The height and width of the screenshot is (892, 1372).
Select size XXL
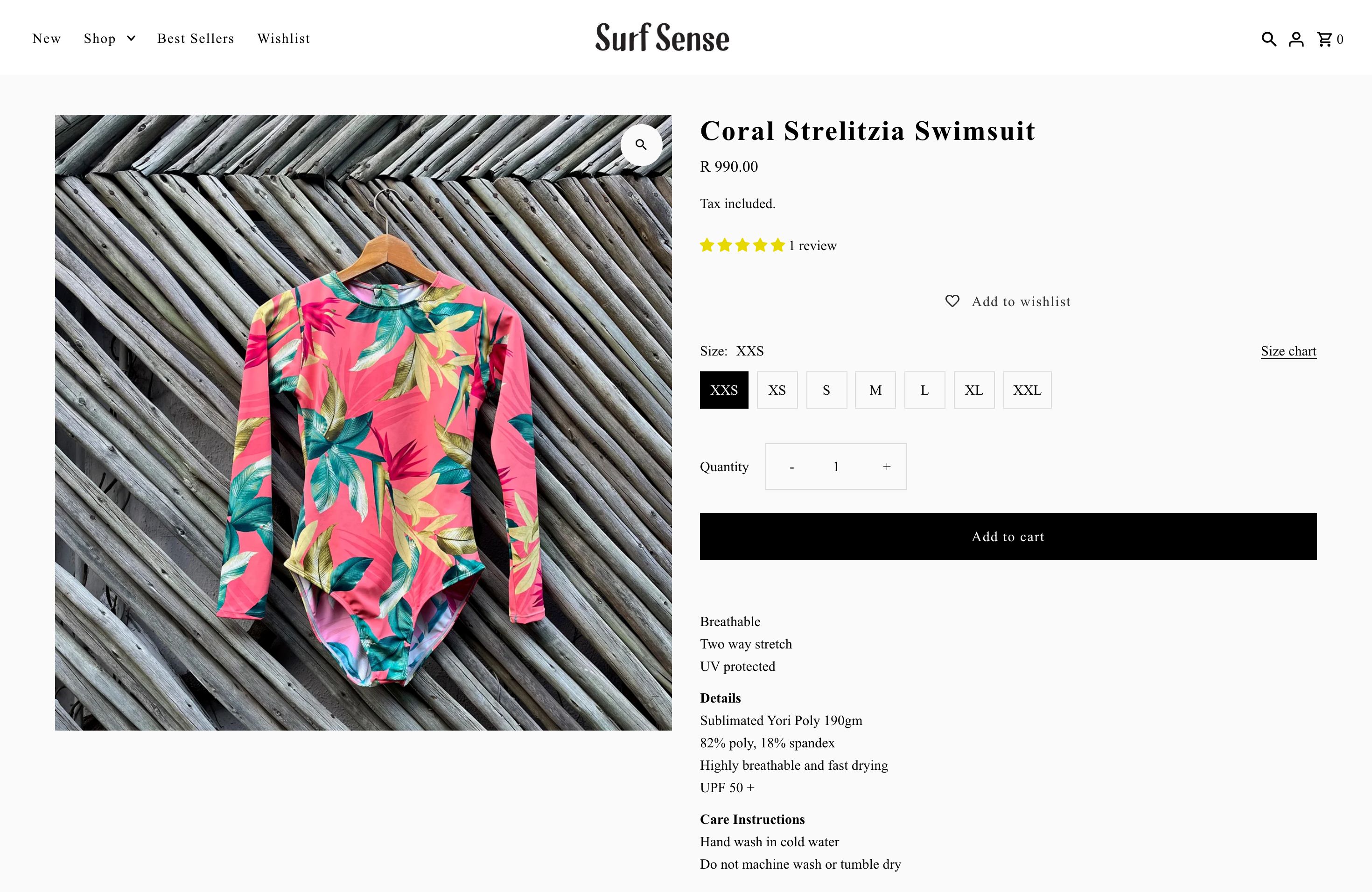click(x=1027, y=390)
